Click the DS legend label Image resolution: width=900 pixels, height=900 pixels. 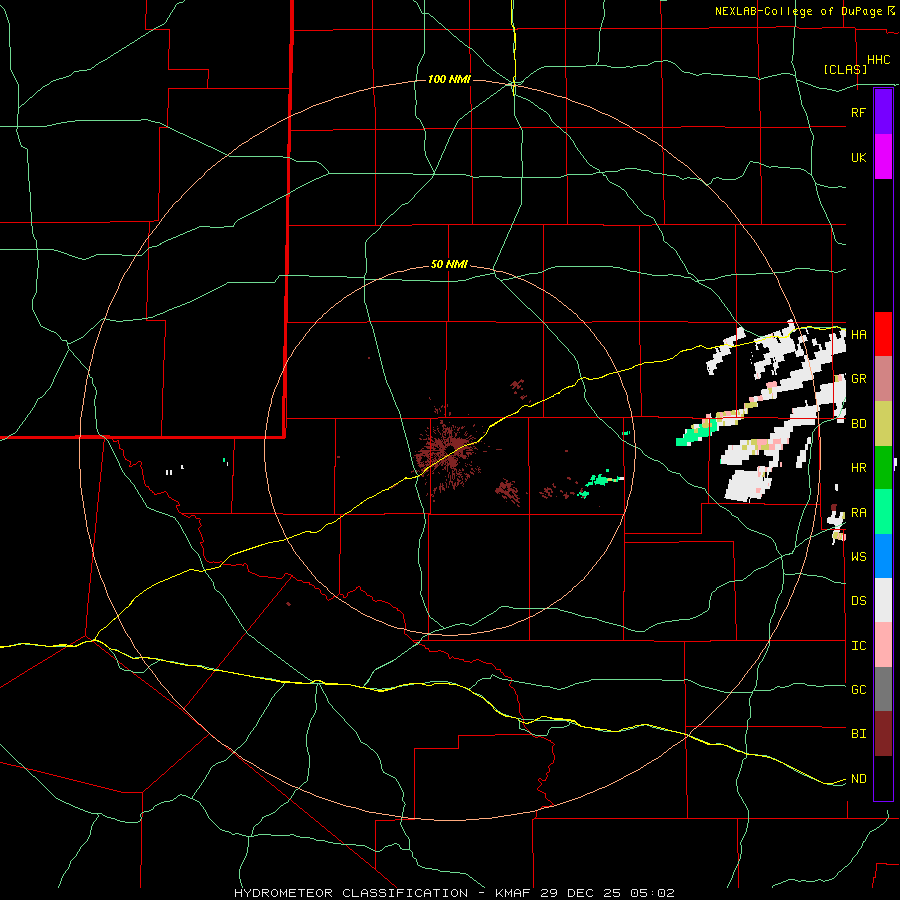click(858, 600)
